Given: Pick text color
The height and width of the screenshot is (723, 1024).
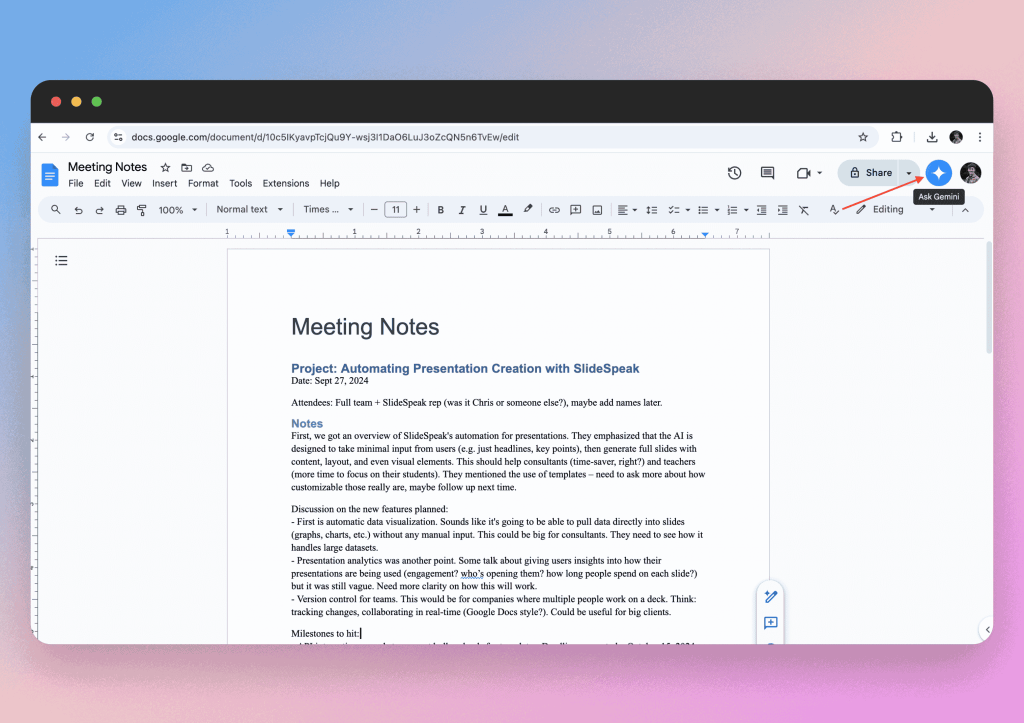Looking at the screenshot, I should pos(505,210).
